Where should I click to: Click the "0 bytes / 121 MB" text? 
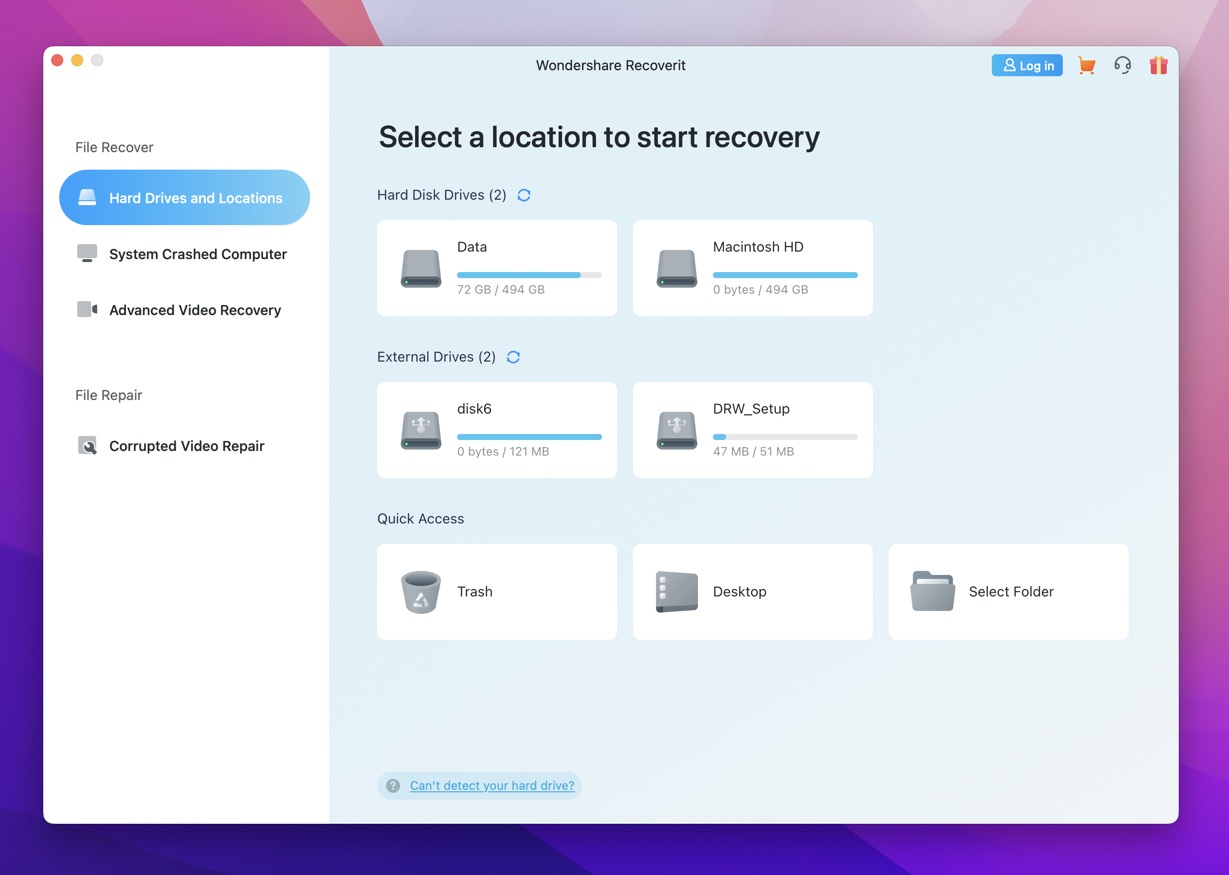click(503, 452)
